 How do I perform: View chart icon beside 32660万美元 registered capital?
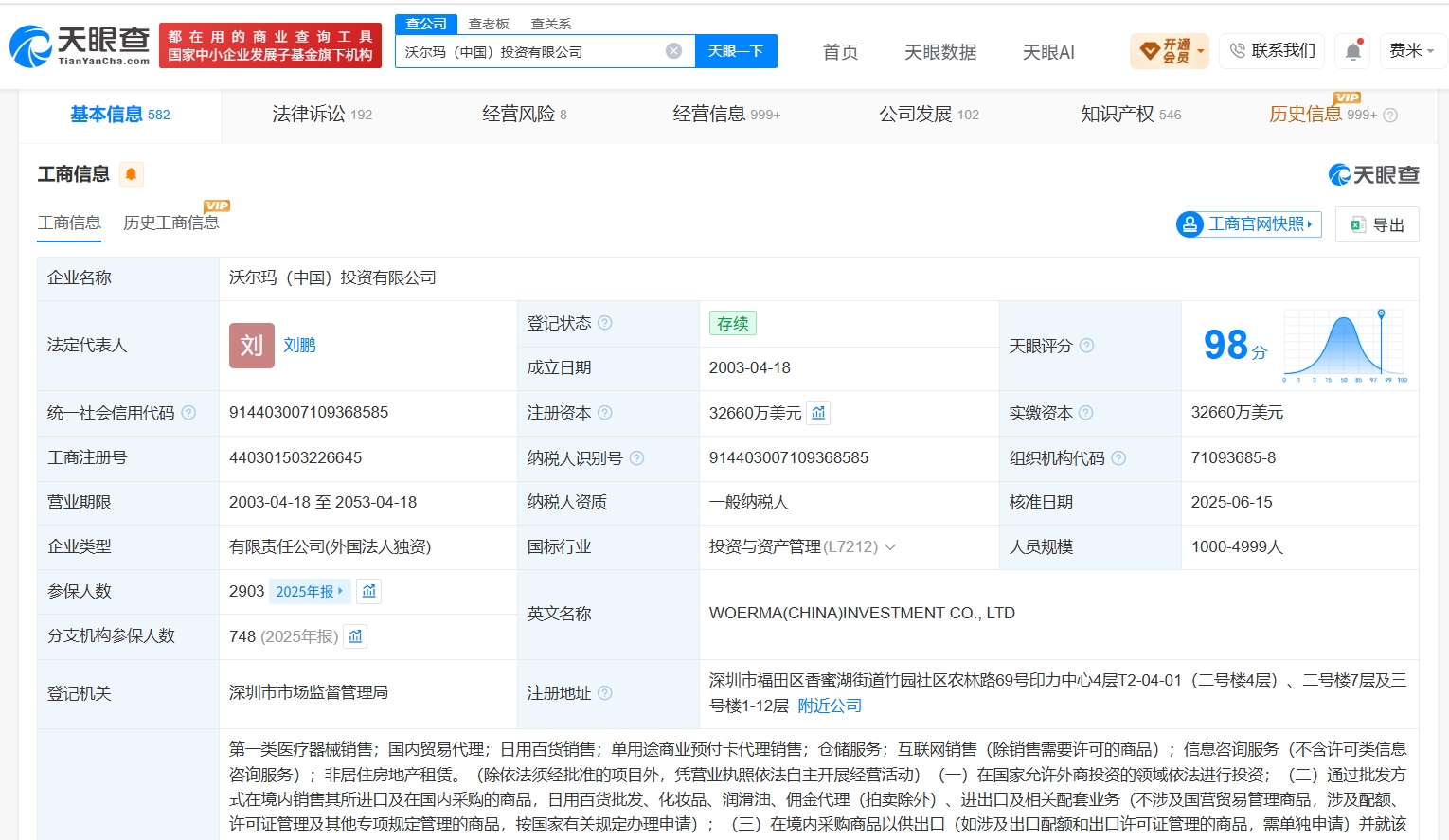coord(818,413)
